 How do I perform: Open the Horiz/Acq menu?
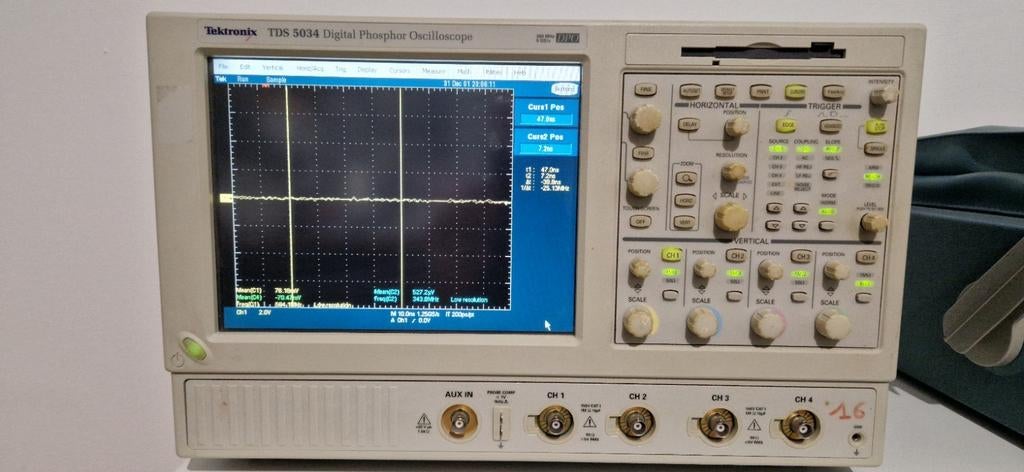click(x=310, y=69)
